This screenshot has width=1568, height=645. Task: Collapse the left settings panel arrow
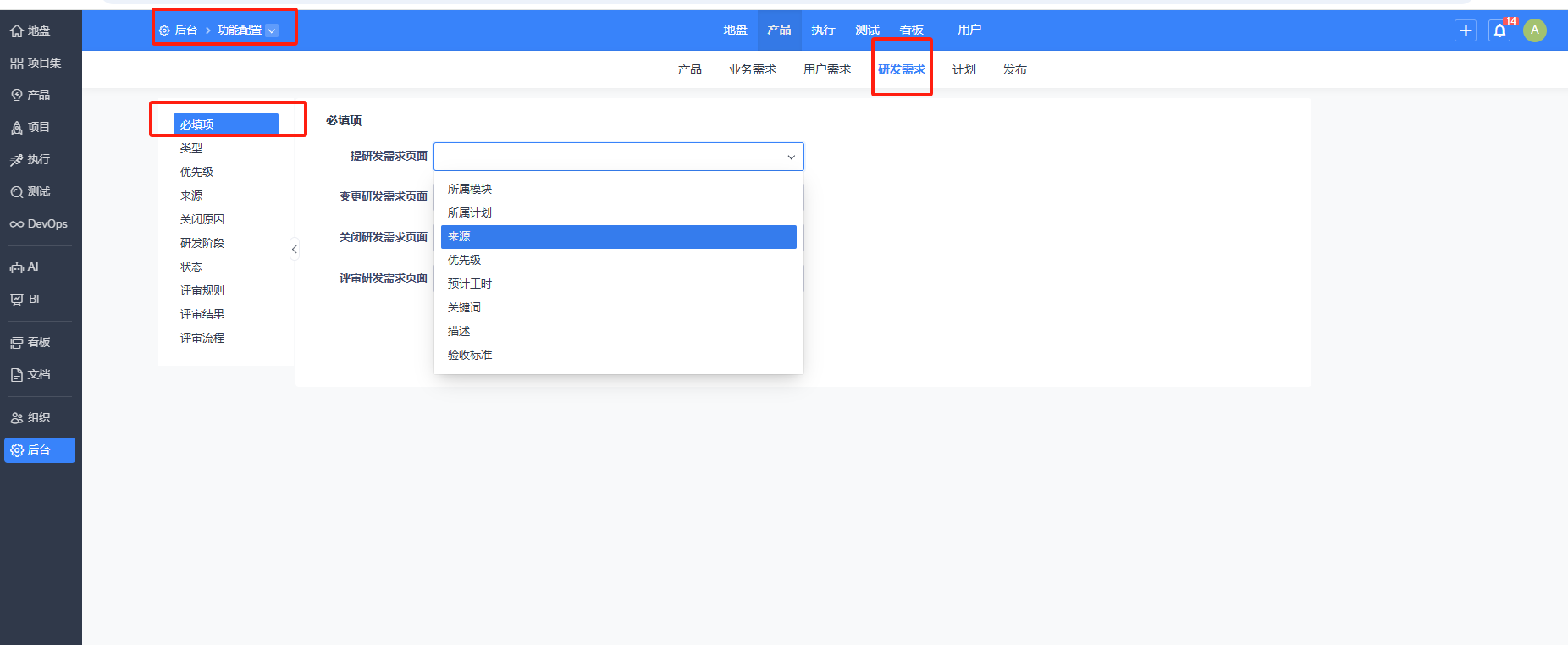(295, 249)
